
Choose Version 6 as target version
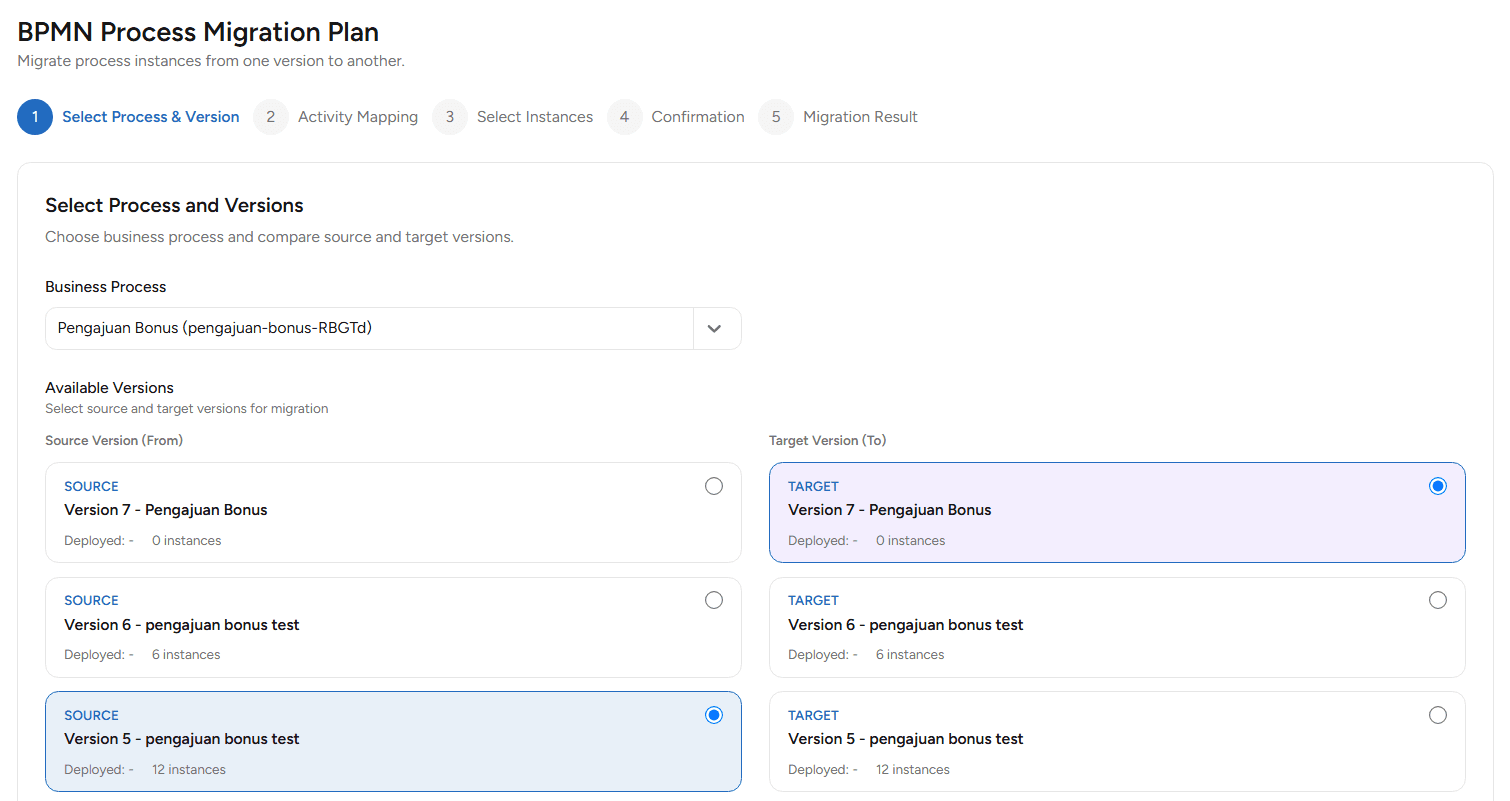[1438, 600]
